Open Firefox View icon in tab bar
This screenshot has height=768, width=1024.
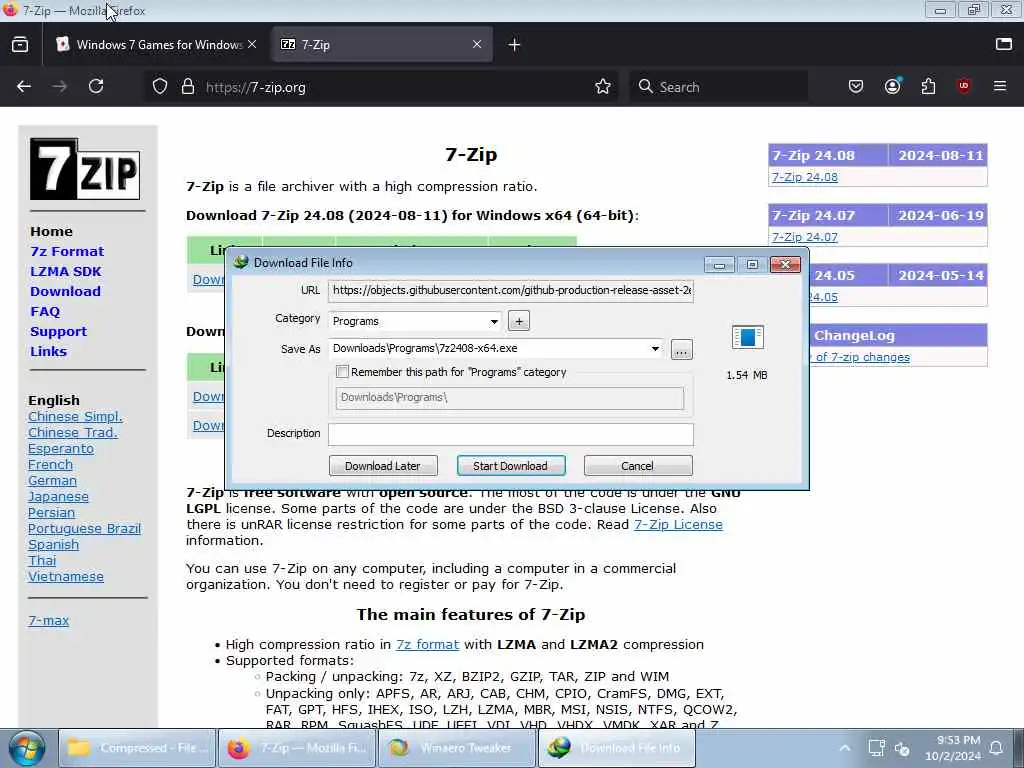(x=20, y=44)
